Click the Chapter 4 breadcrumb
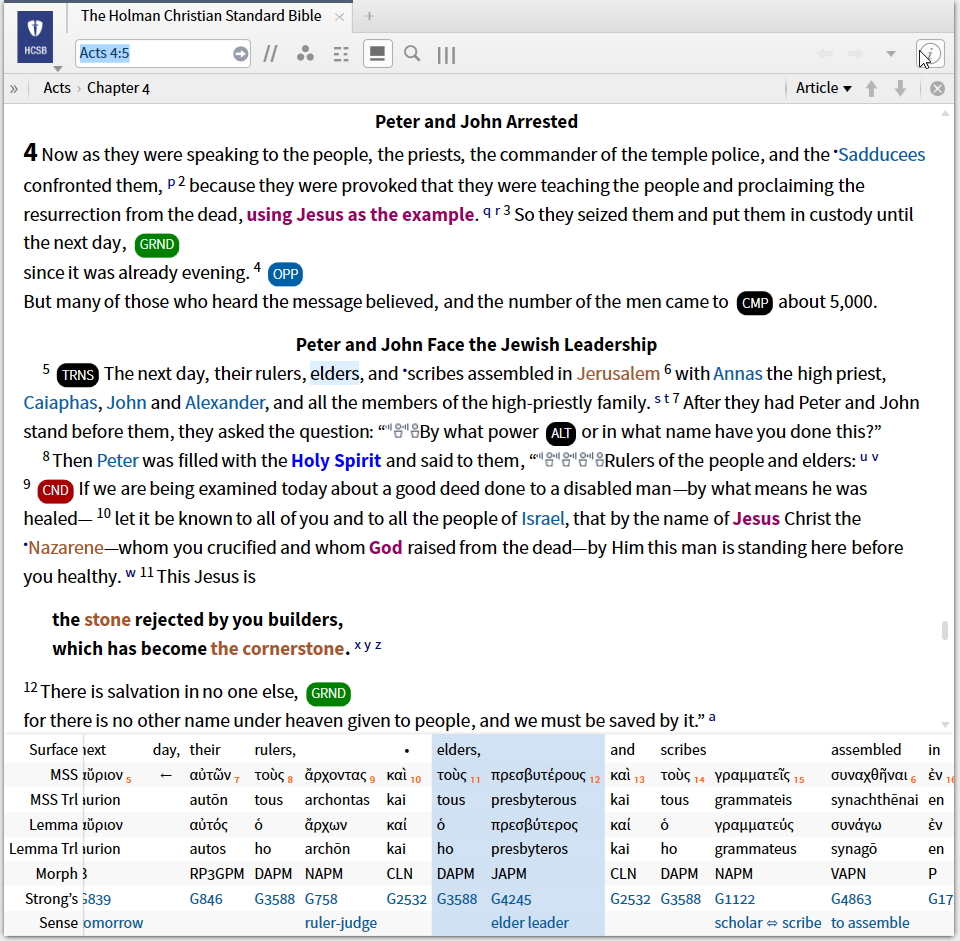 (118, 88)
